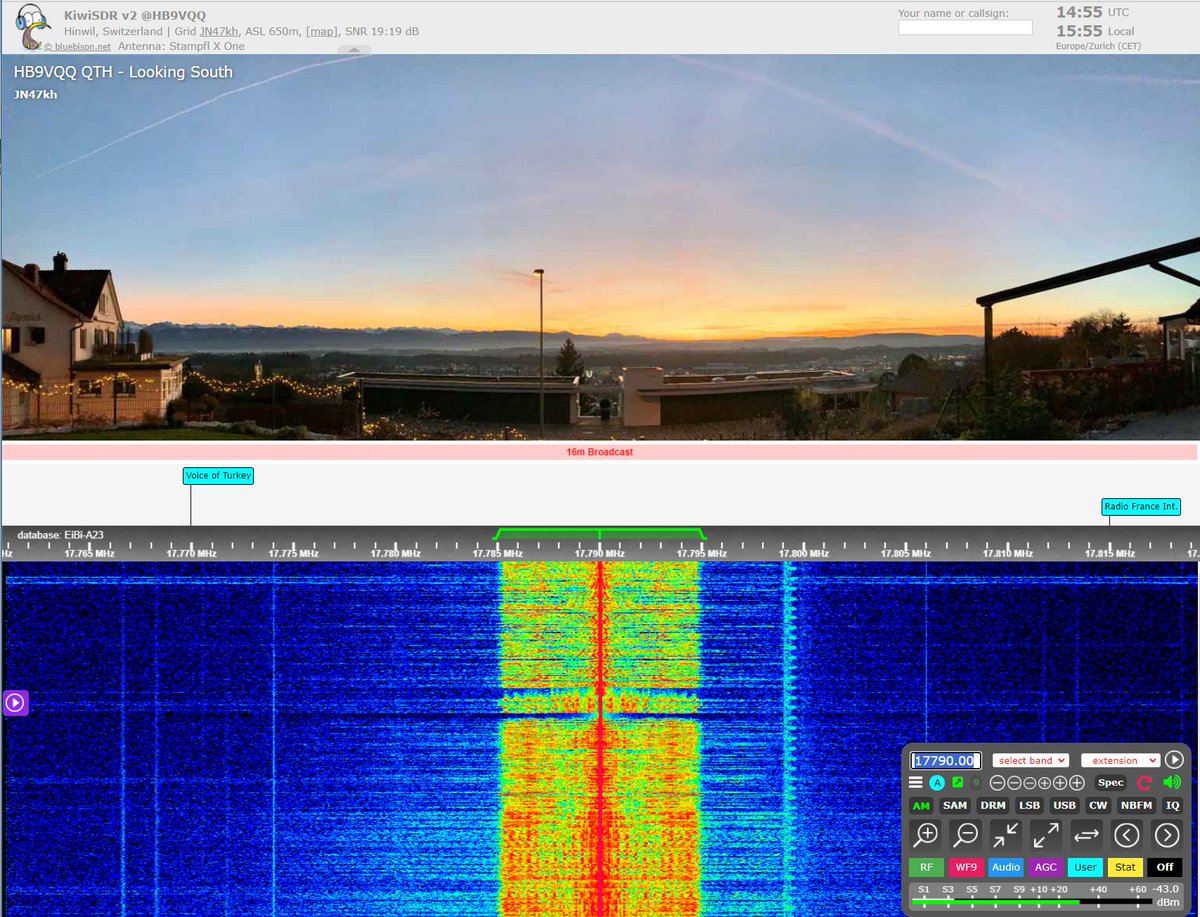Click the purple play button on left edge

pos(15,703)
